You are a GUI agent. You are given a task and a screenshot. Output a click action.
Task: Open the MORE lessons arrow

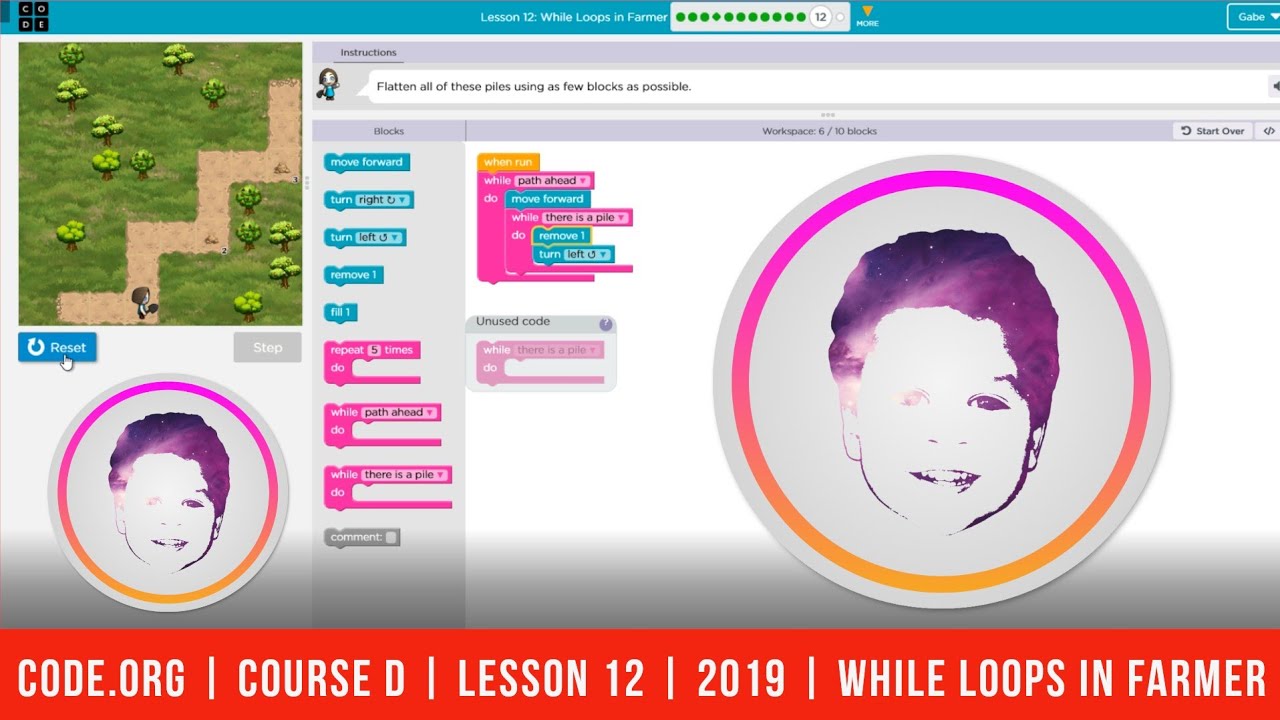tap(867, 16)
